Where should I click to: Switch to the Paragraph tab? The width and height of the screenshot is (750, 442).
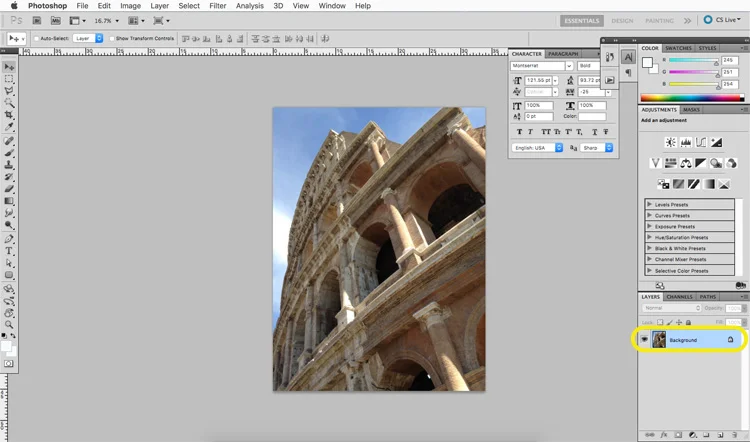(x=563, y=54)
